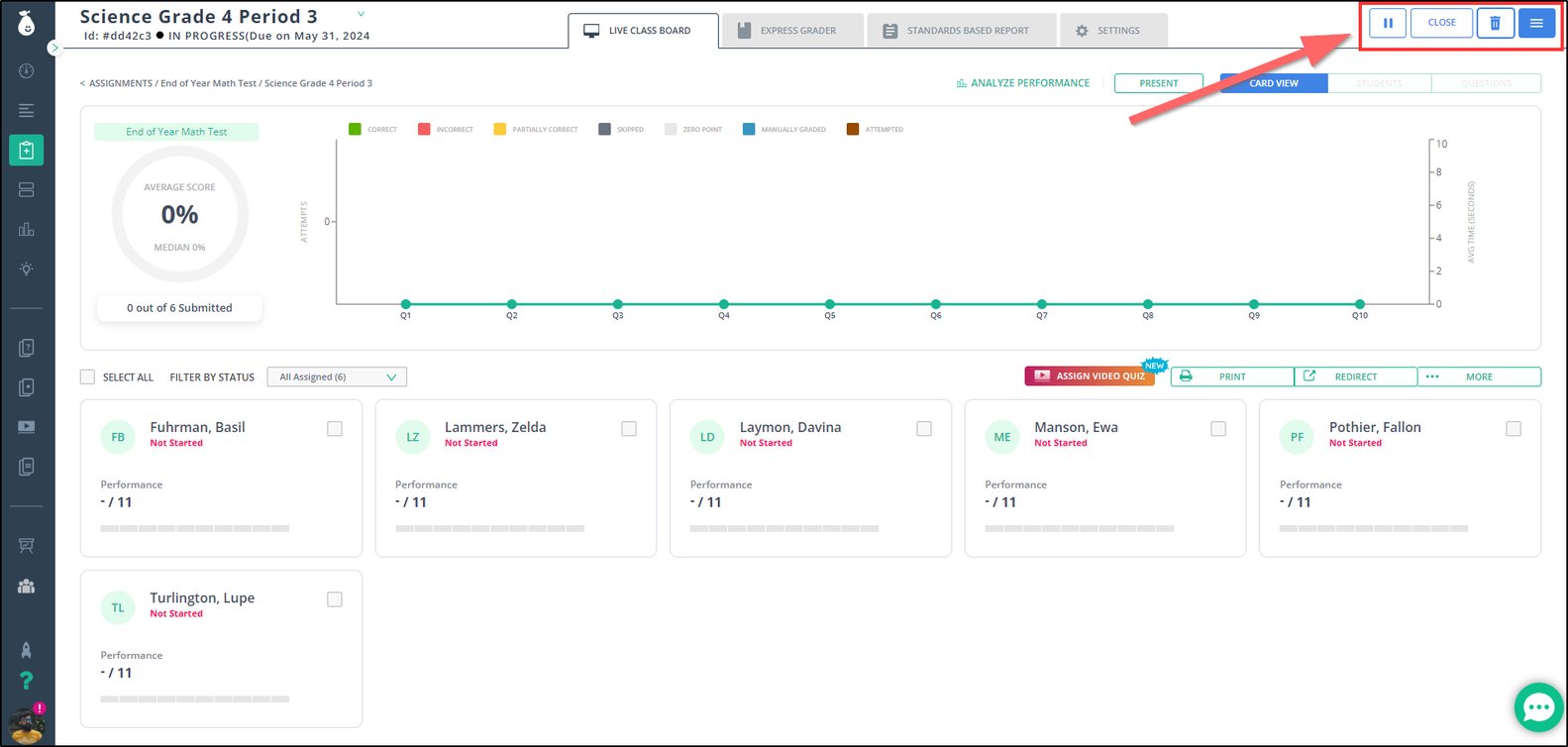1568x747 pixels.
Task: Select the Questions view tab
Action: (x=1487, y=83)
